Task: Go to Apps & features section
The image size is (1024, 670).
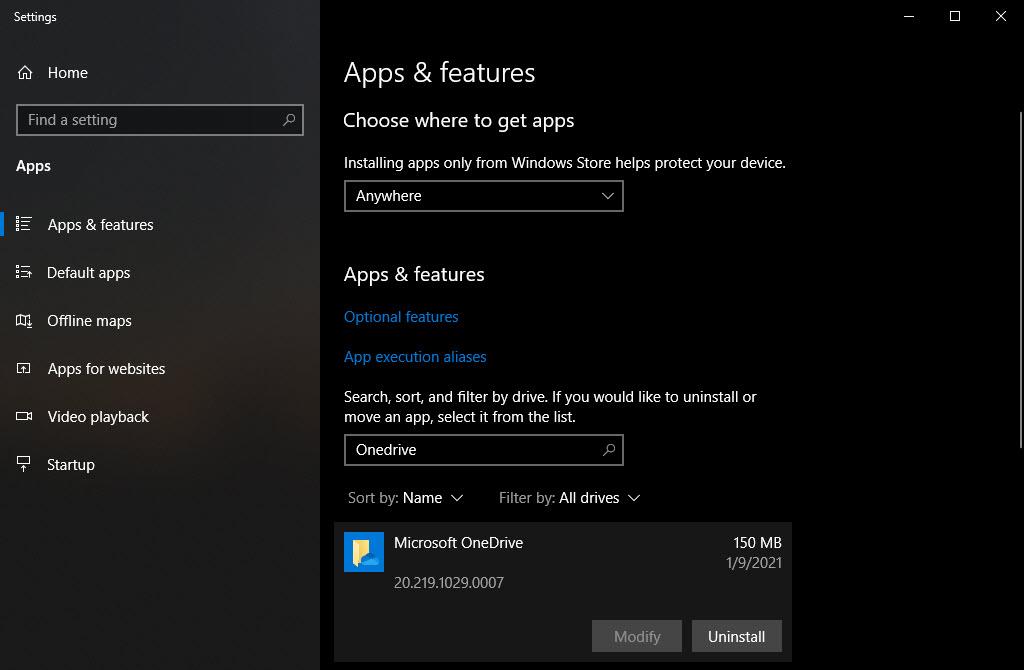Action: [x=101, y=225]
